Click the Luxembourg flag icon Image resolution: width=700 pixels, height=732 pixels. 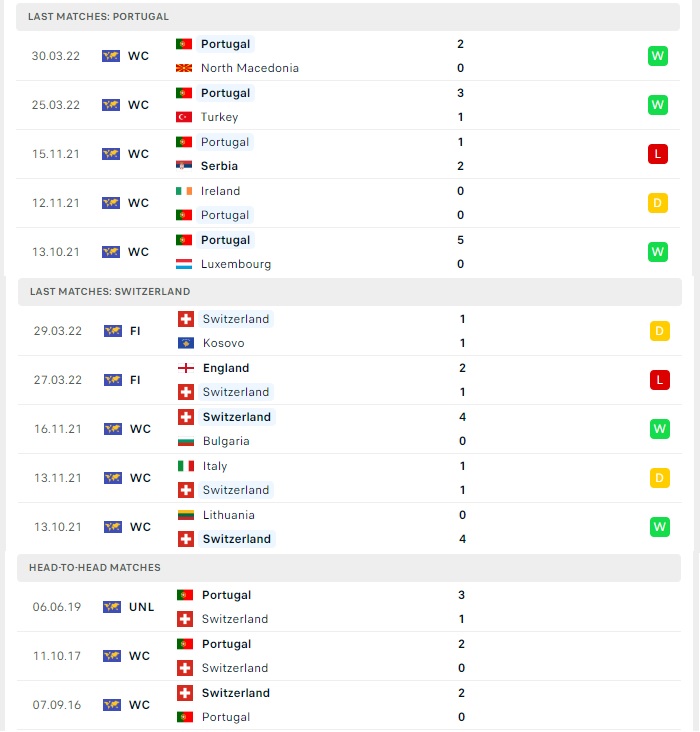click(184, 264)
